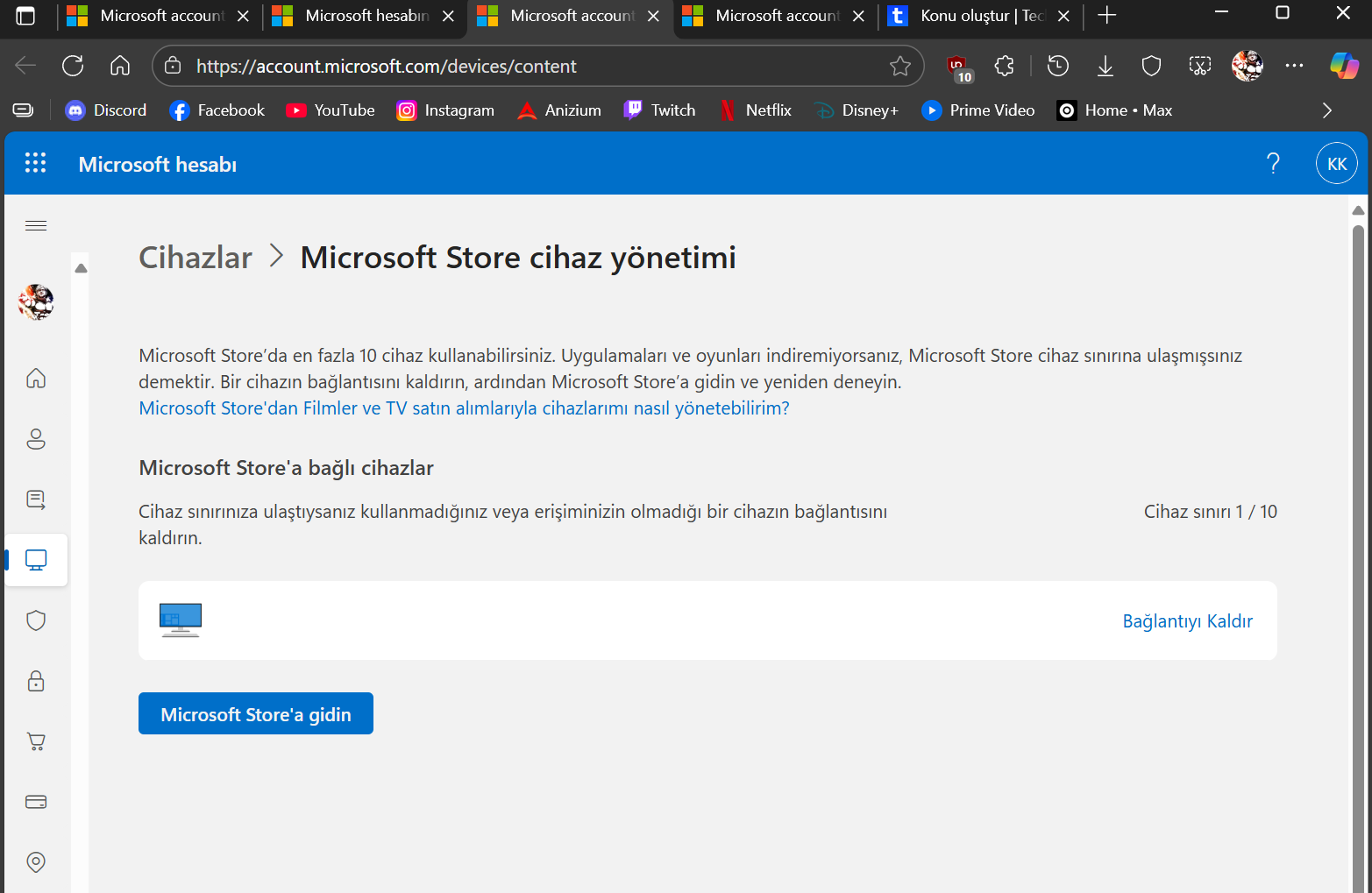The image size is (1372, 893).
Task: Switch to the first Microsoft account tab
Action: (x=160, y=16)
